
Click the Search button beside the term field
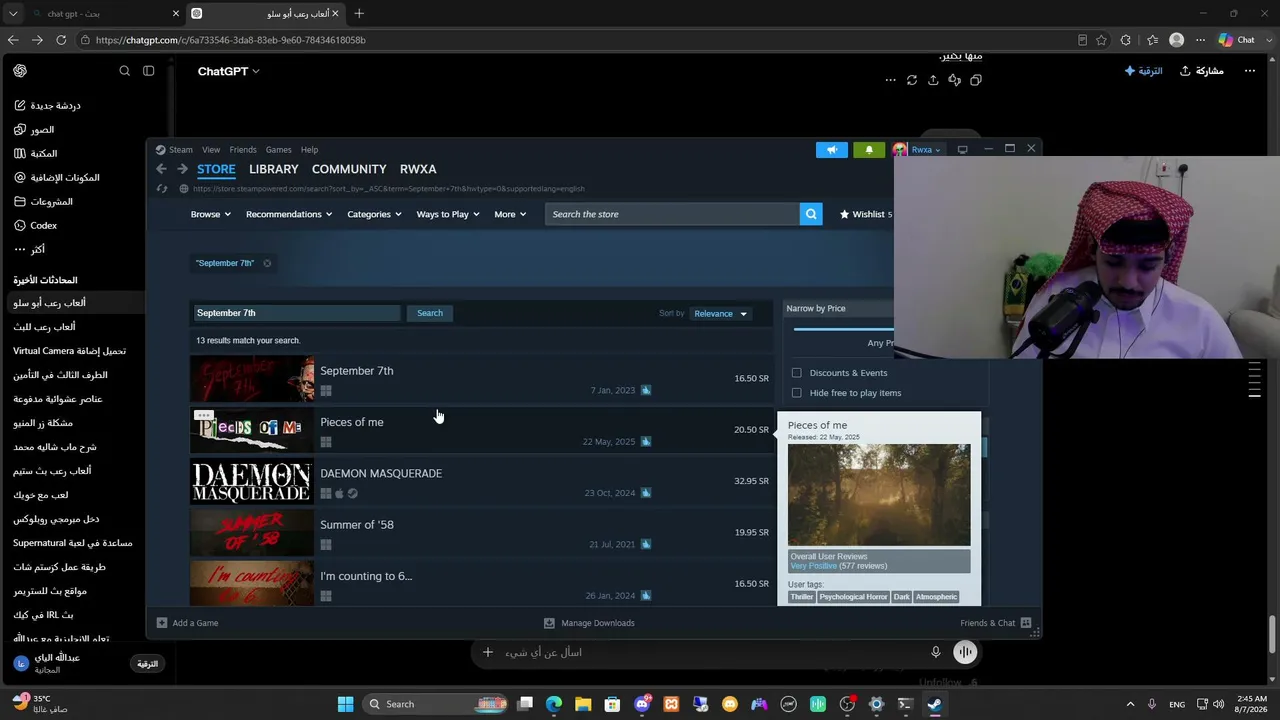(430, 313)
